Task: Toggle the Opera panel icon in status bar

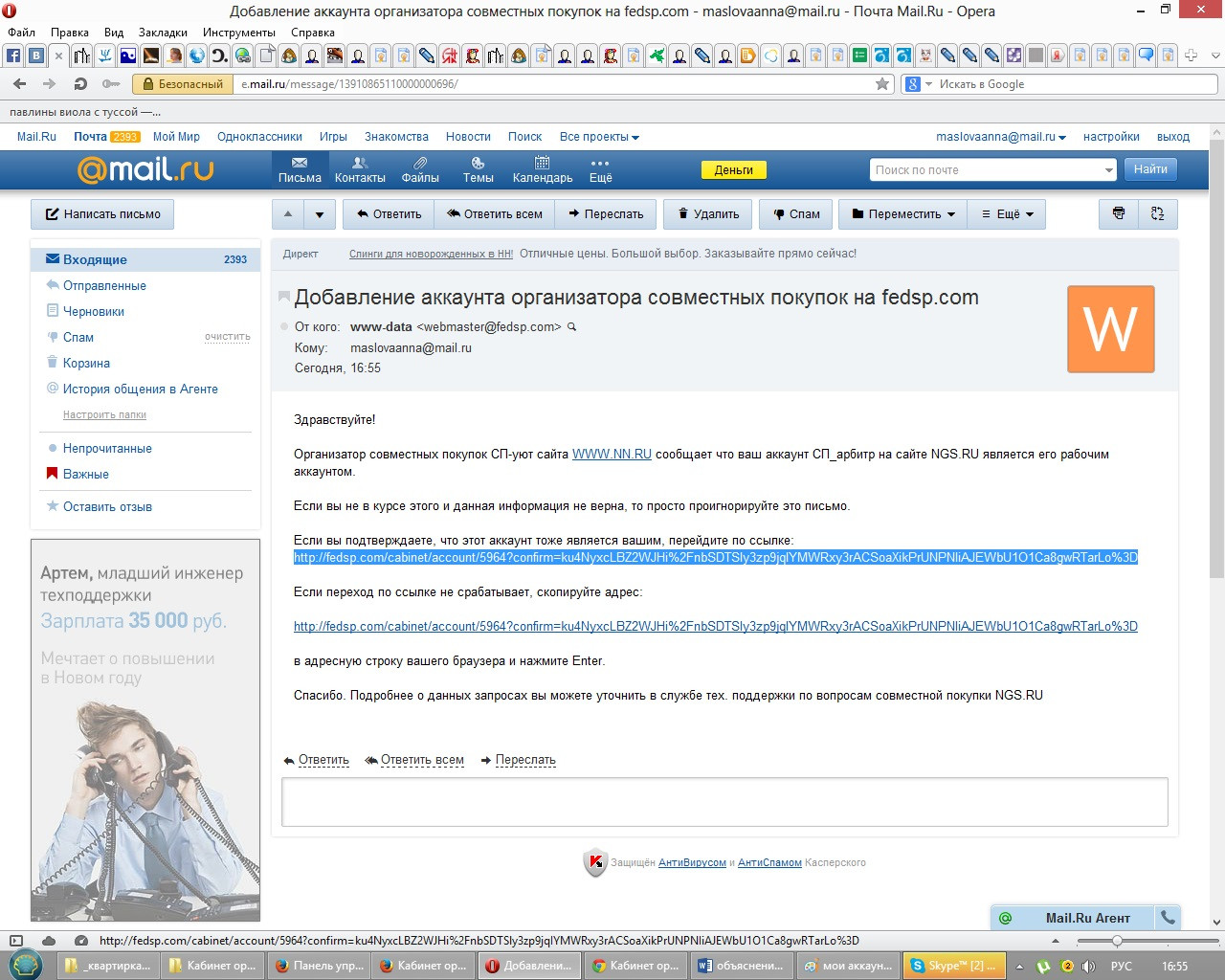Action: pyautogui.click(x=15, y=941)
